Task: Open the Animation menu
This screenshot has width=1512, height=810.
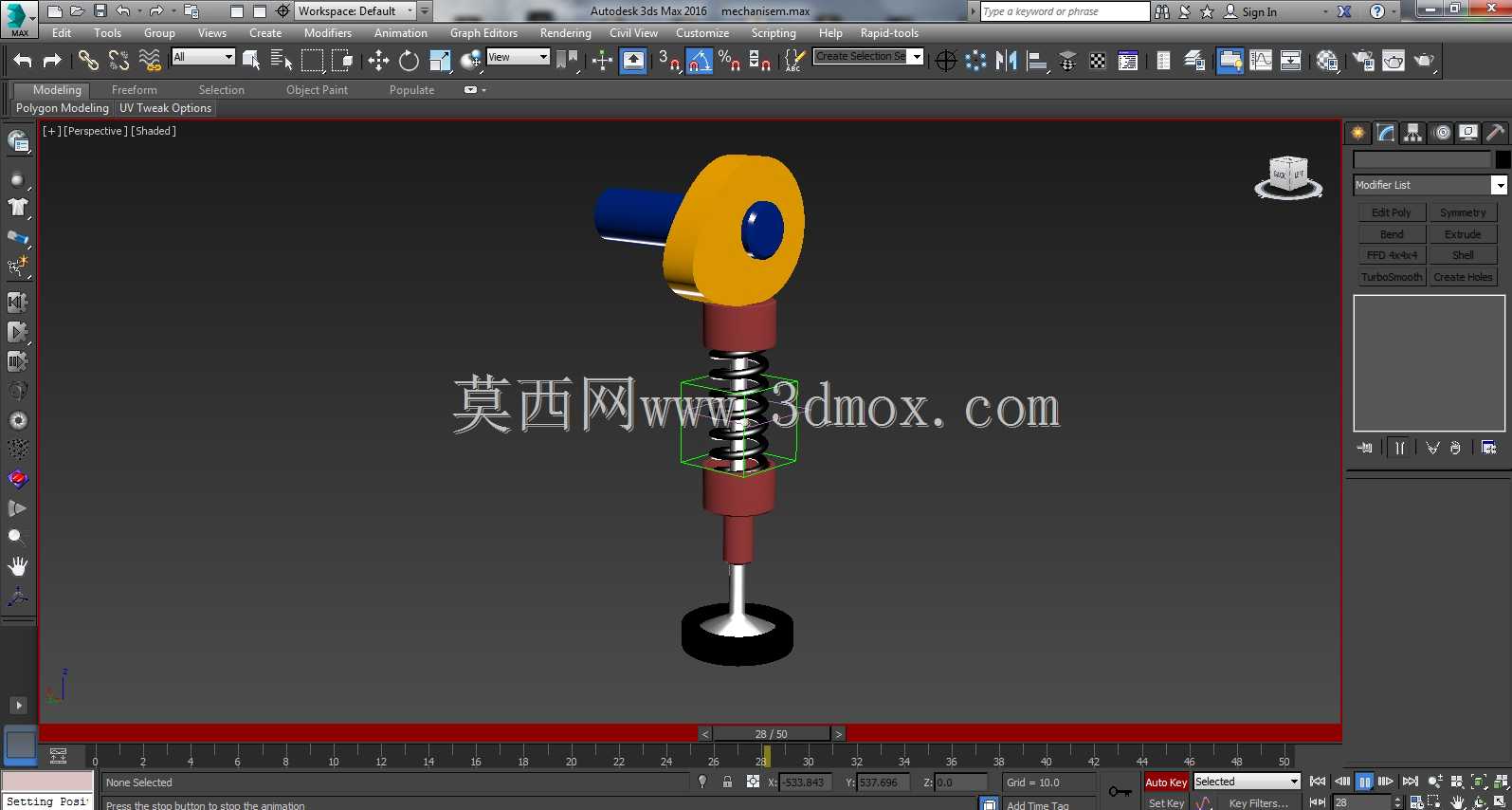Action: 400,33
